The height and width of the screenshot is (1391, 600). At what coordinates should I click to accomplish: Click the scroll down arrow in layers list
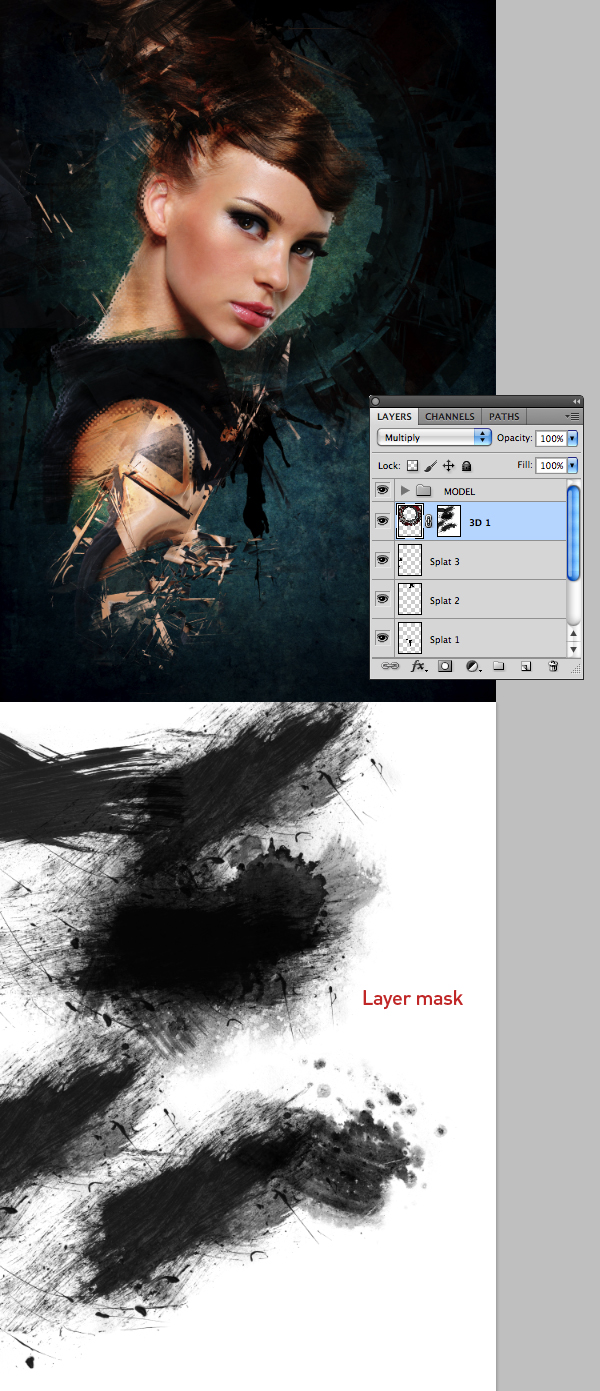[x=573, y=649]
